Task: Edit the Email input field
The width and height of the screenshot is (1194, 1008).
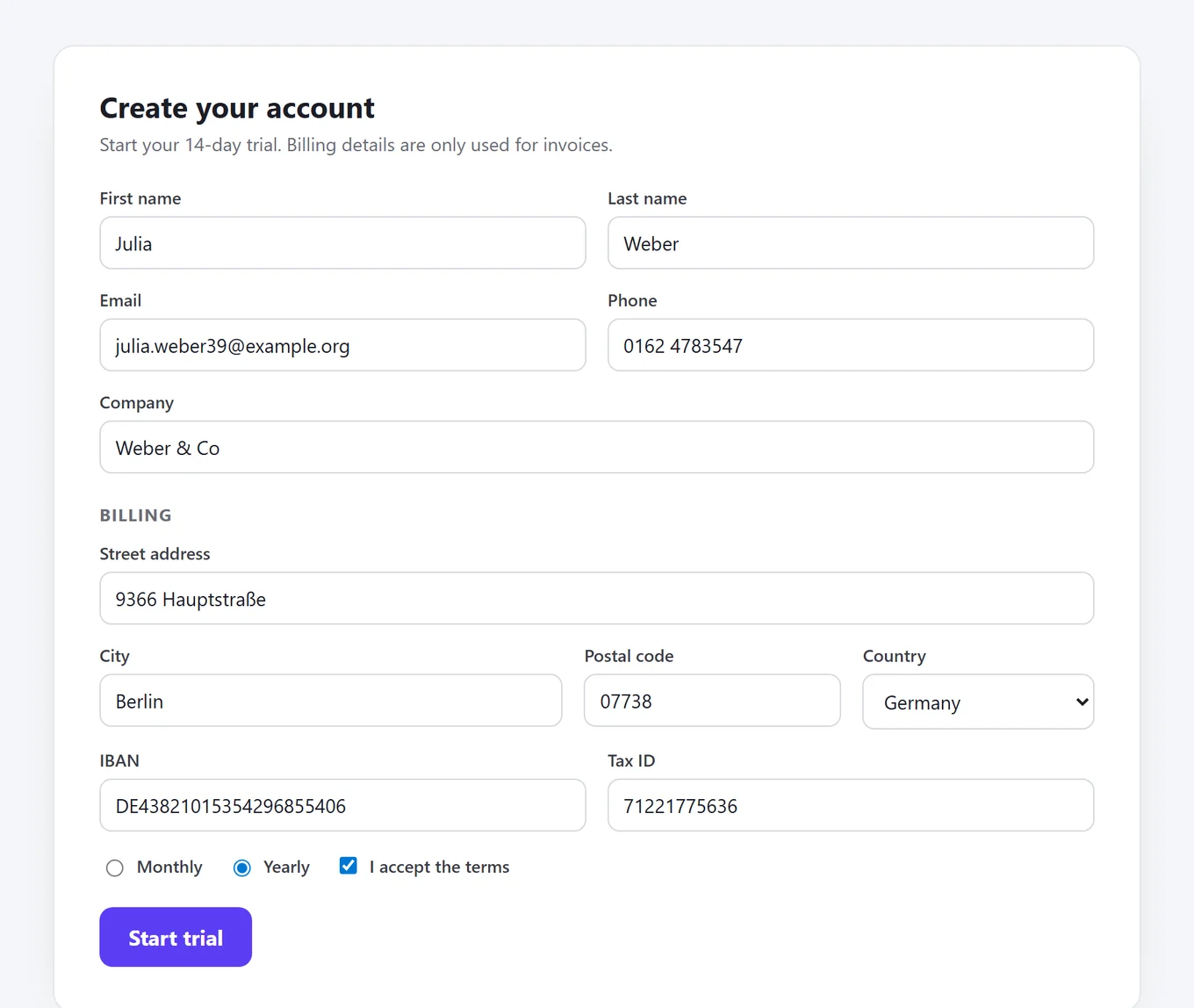Action: tap(342, 345)
